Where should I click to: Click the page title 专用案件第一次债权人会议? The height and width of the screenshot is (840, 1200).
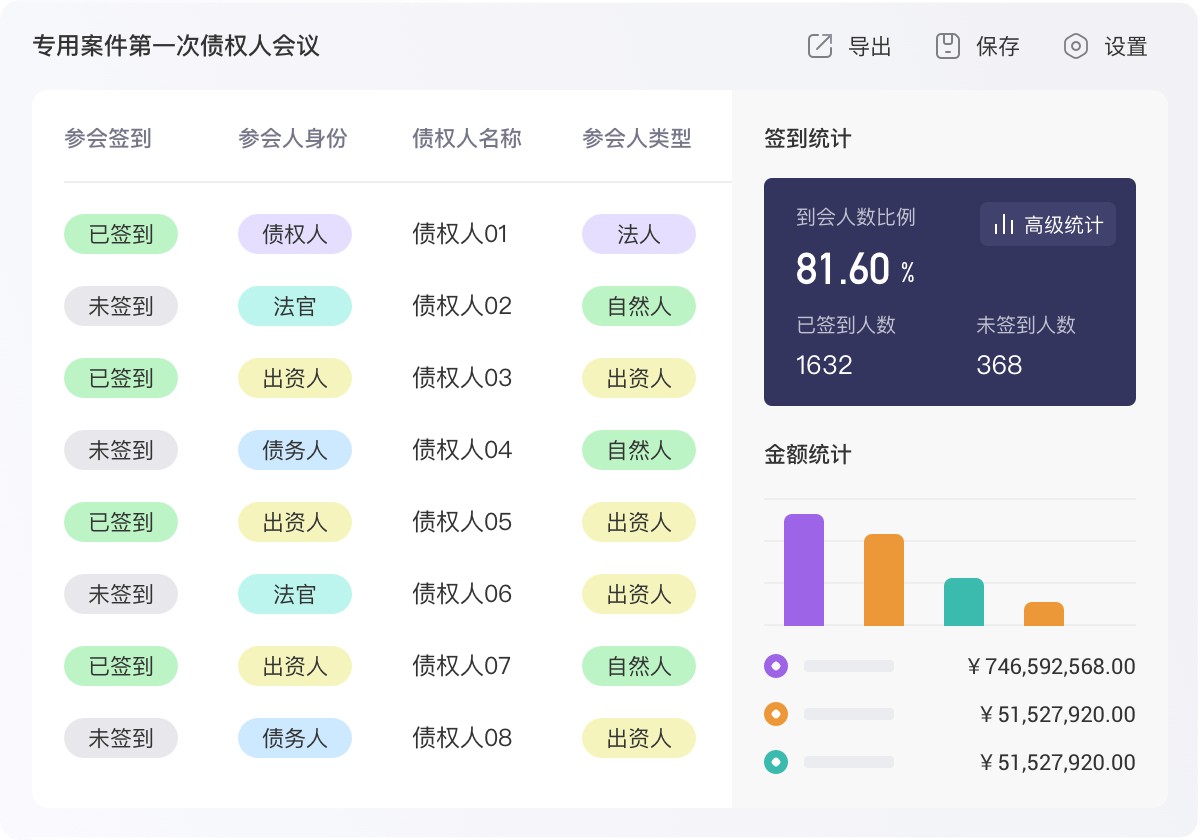tap(176, 45)
